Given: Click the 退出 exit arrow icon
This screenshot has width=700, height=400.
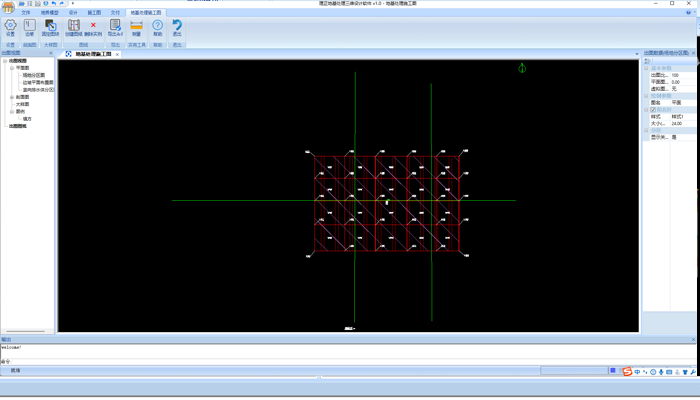Looking at the screenshot, I should (177, 26).
